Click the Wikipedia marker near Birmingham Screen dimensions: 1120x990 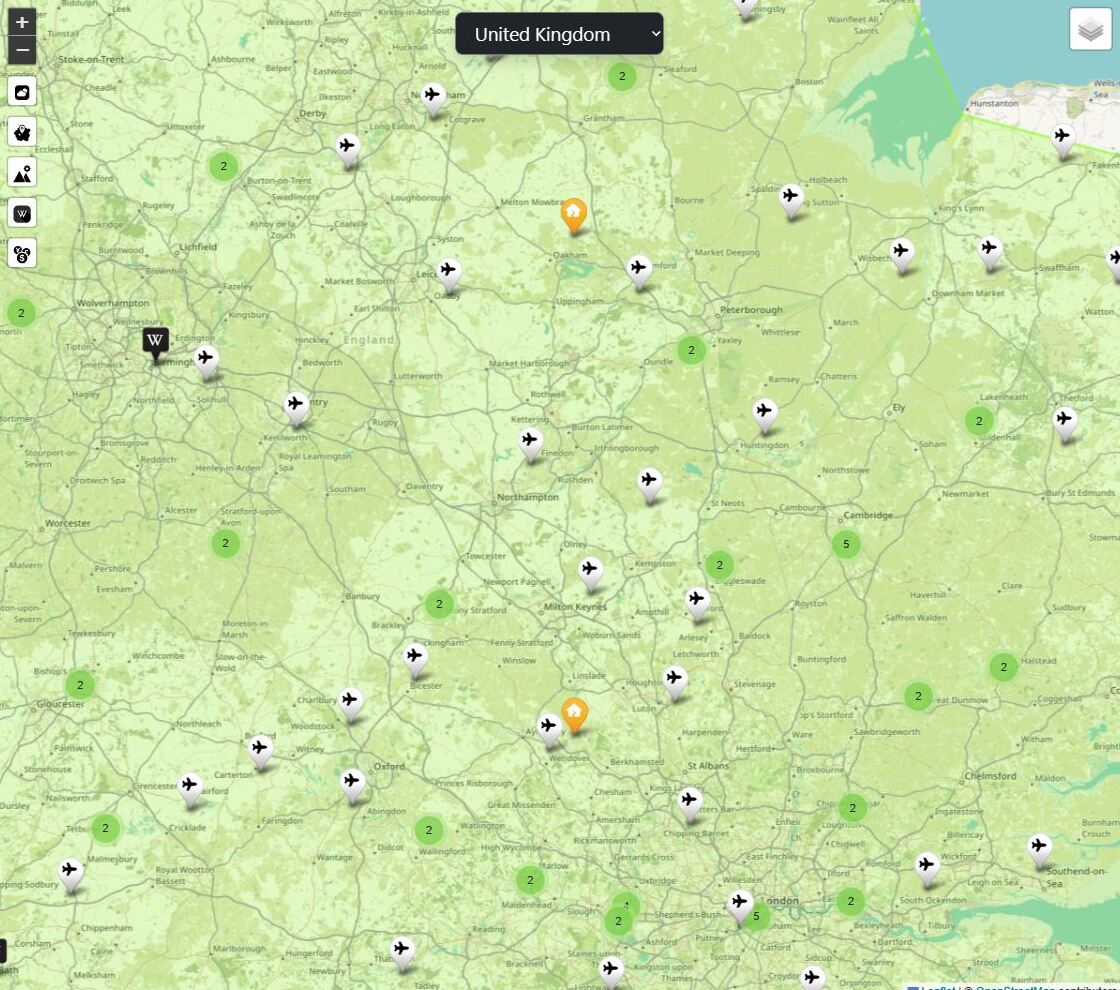pyautogui.click(x=155, y=344)
